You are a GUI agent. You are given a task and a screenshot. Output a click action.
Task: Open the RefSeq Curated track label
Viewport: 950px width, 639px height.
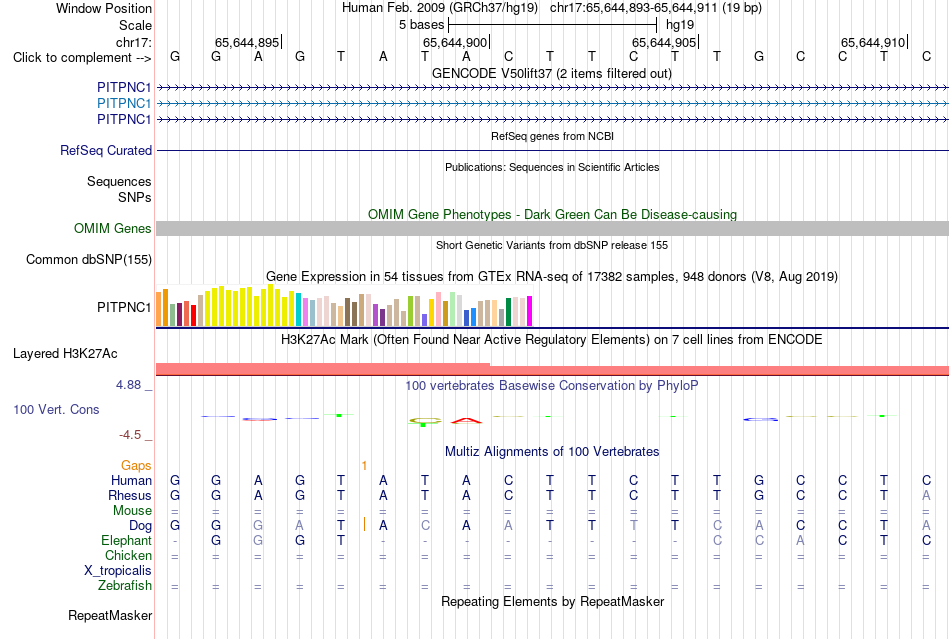click(105, 150)
